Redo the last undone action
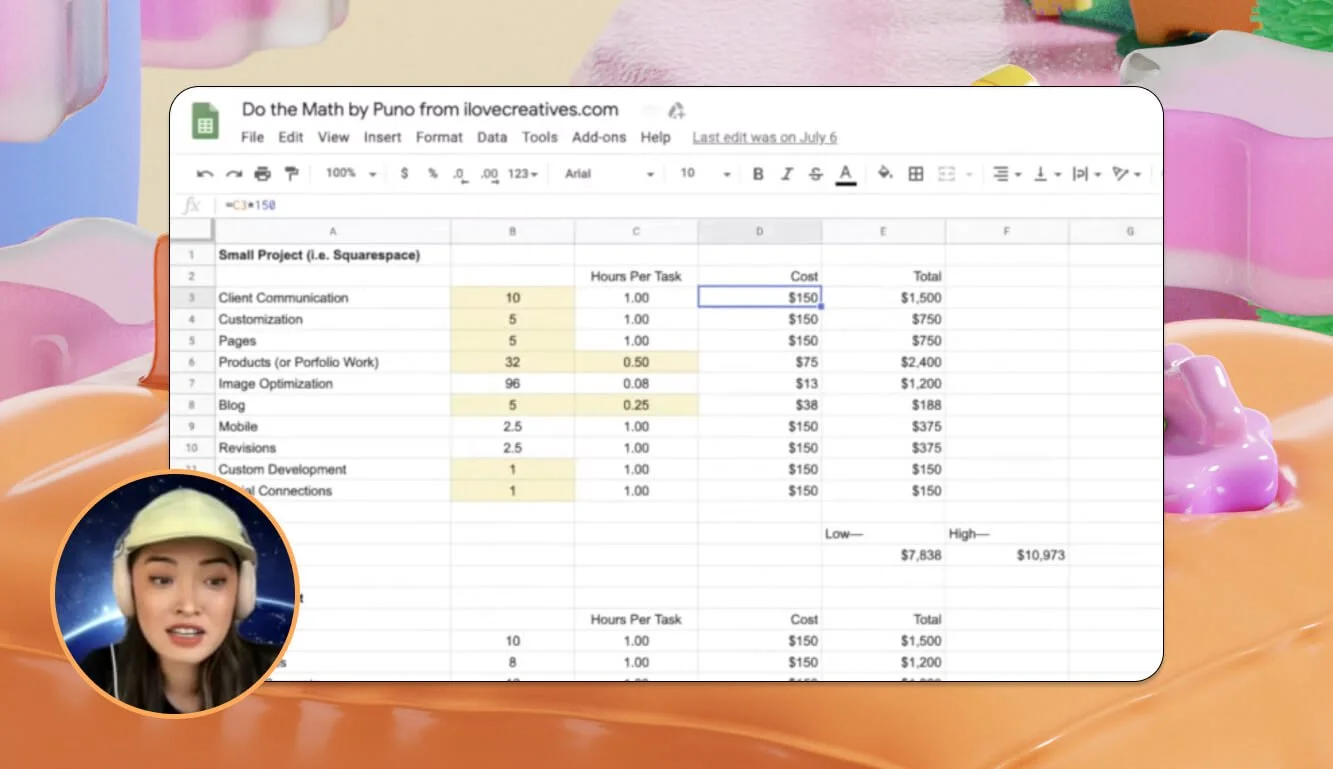Screen dimensions: 1333x769 (x=234, y=174)
